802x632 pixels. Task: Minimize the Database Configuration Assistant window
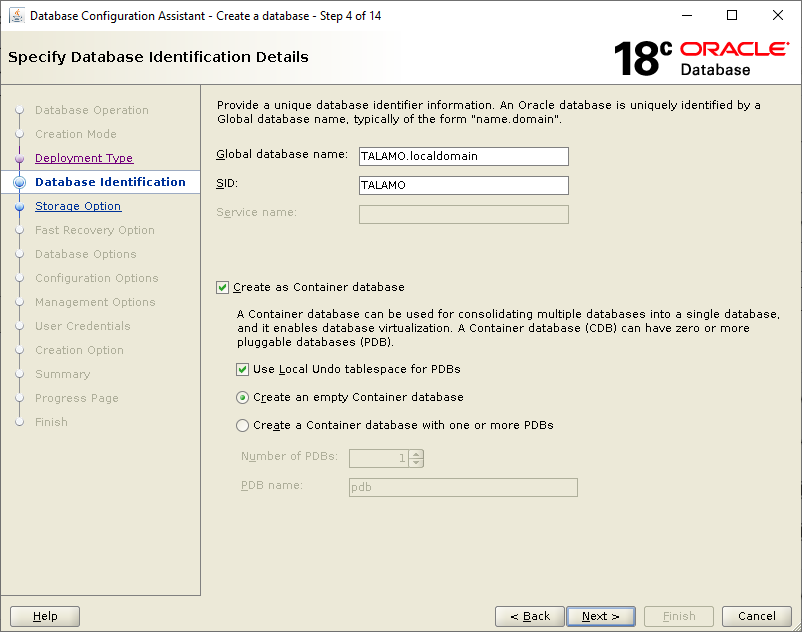(x=687, y=15)
